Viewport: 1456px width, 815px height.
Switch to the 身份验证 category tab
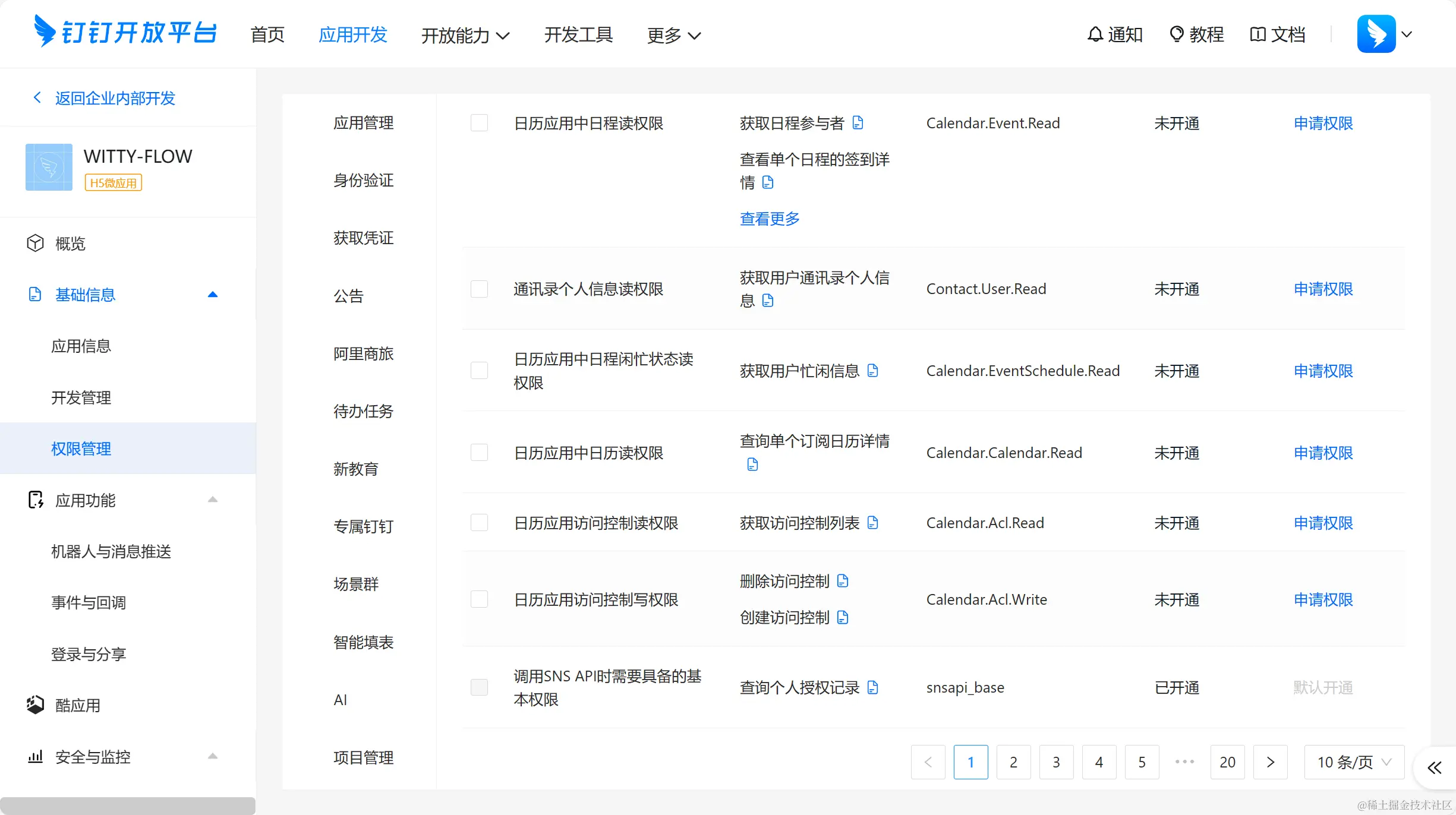[x=363, y=181]
